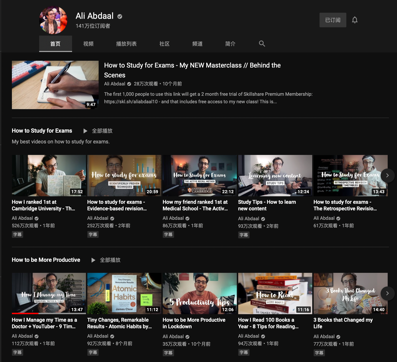Image resolution: width=397 pixels, height=362 pixels.
Task: Click title How to study for exams - The Retrospective Revision
Action: 345,205
